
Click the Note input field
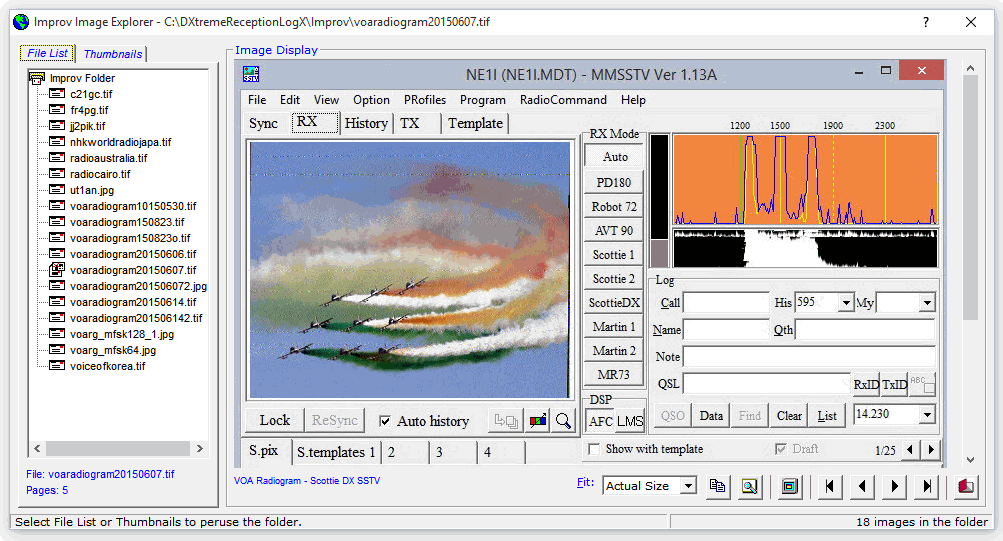click(x=809, y=357)
